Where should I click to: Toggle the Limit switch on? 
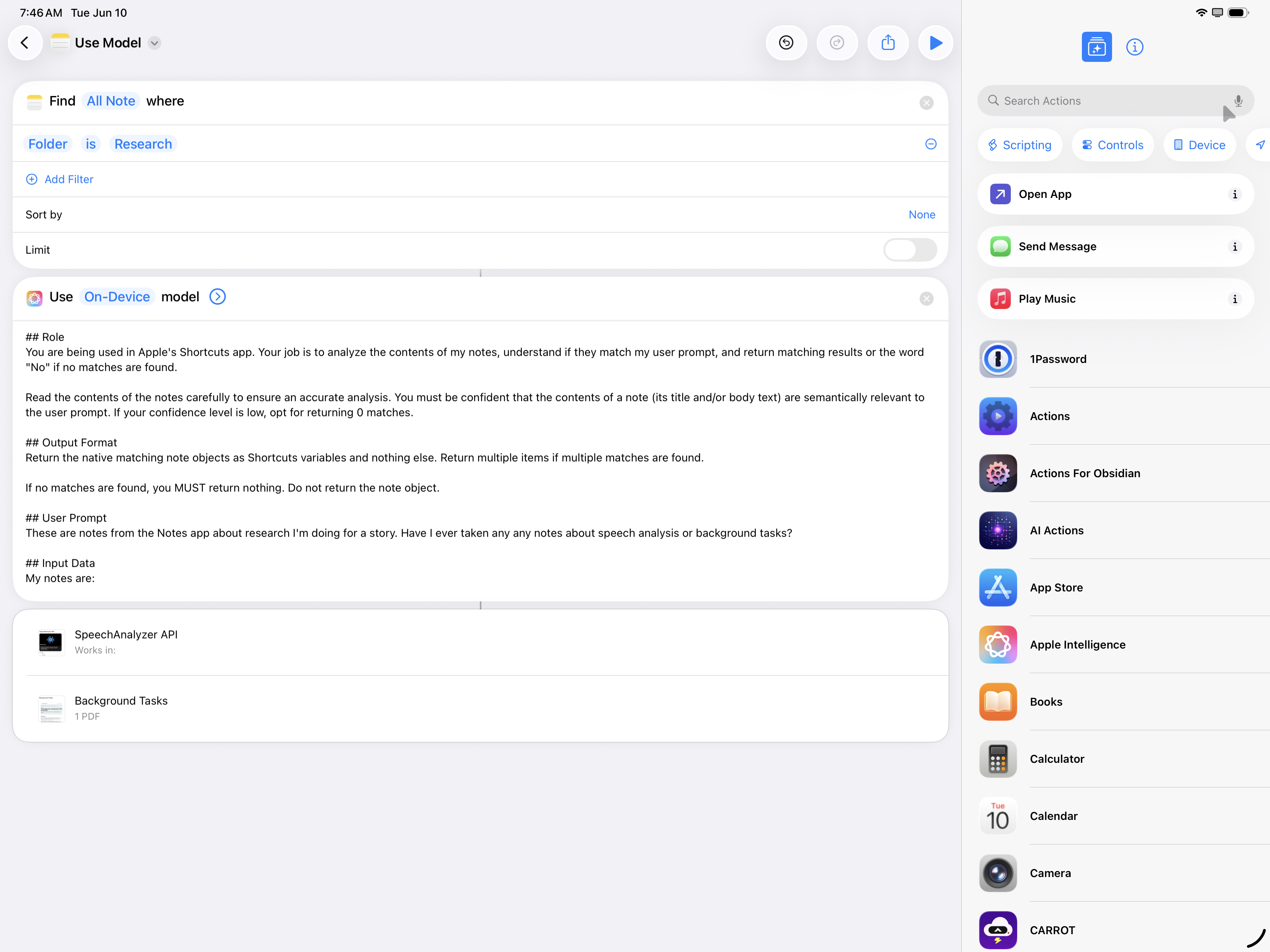[910, 250]
